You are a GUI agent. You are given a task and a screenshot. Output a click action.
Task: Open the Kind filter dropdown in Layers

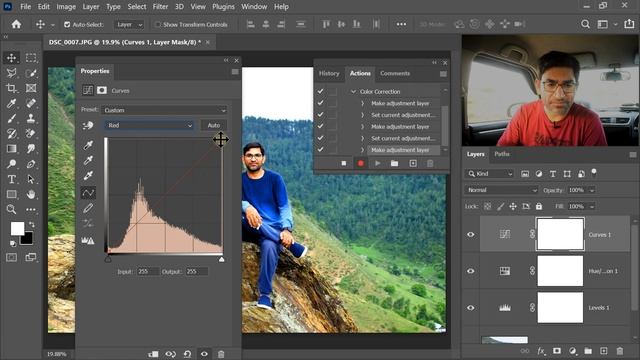coord(489,174)
